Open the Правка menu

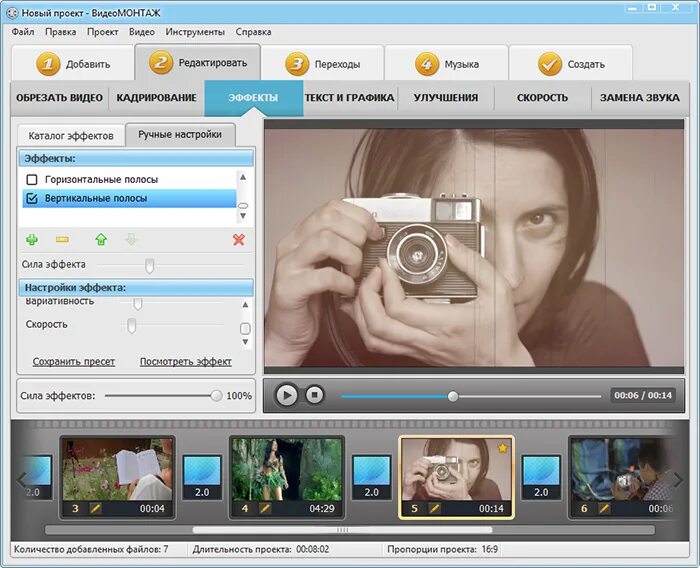pos(60,32)
